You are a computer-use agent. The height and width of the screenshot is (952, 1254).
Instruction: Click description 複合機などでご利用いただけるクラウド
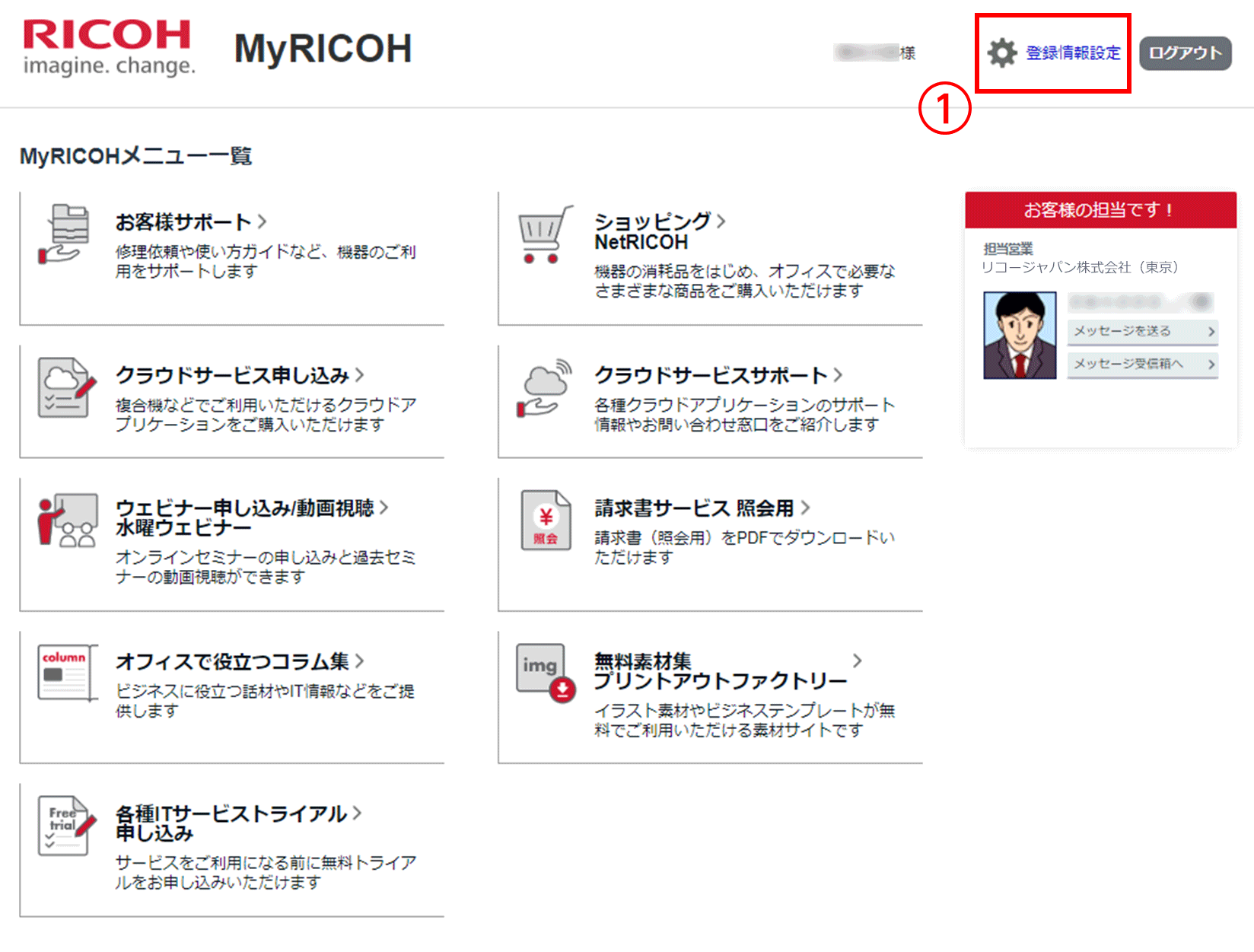266,415
